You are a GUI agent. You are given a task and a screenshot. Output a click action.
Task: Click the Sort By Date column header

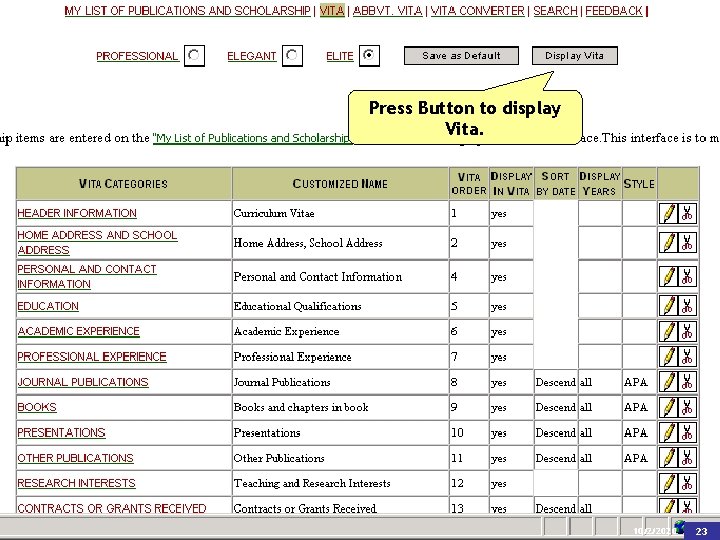point(556,184)
